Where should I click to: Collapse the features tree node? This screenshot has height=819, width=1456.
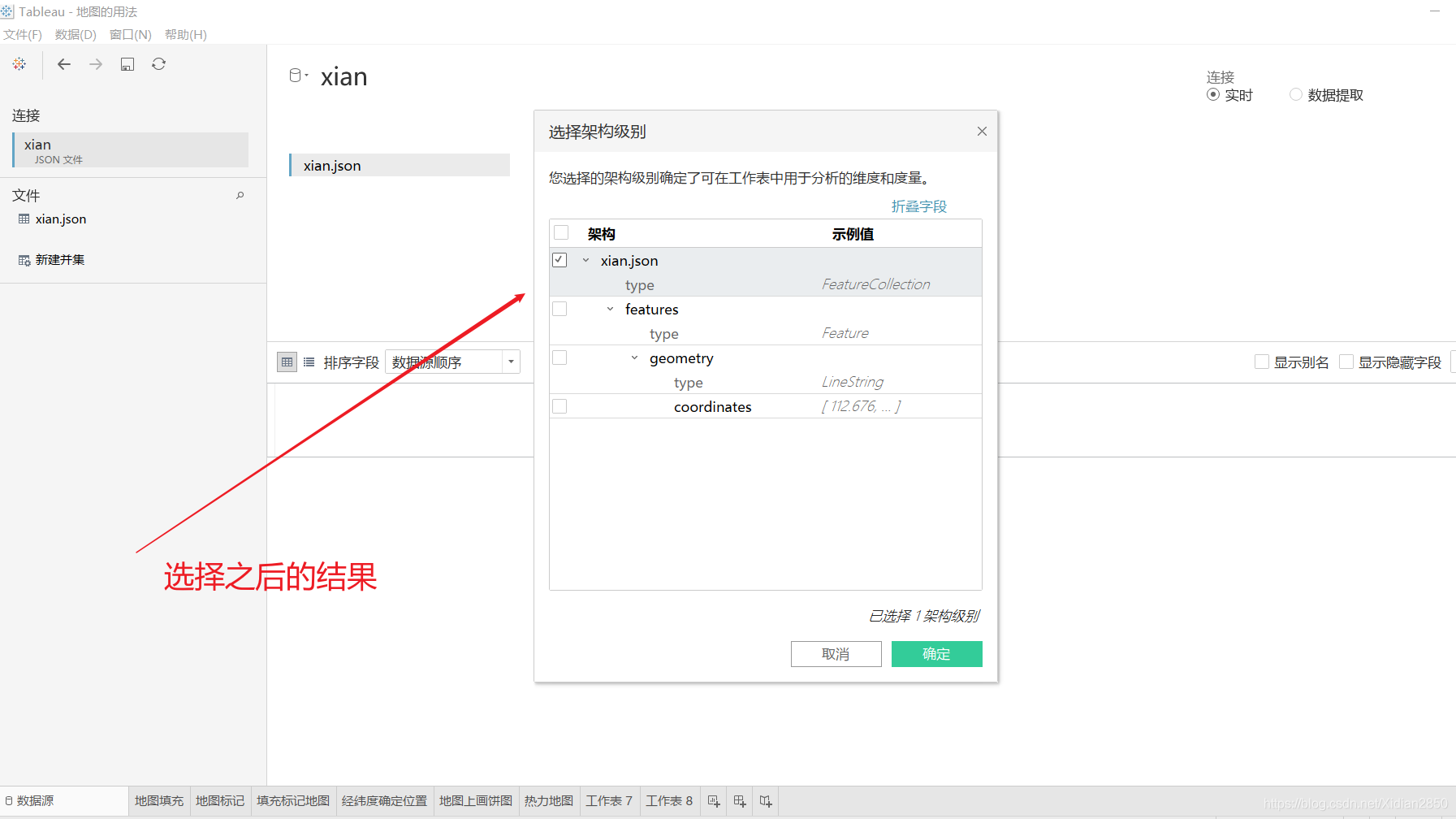pyautogui.click(x=610, y=309)
